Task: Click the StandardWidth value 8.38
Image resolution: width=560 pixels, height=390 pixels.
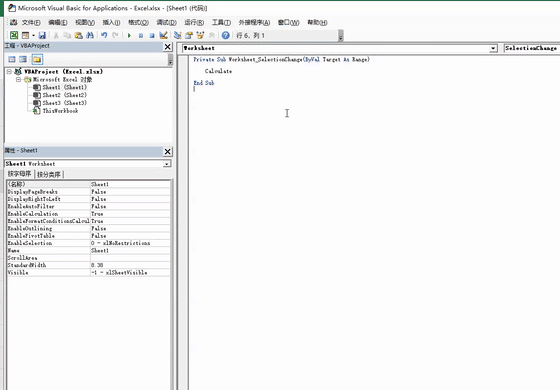Action: 130,265
